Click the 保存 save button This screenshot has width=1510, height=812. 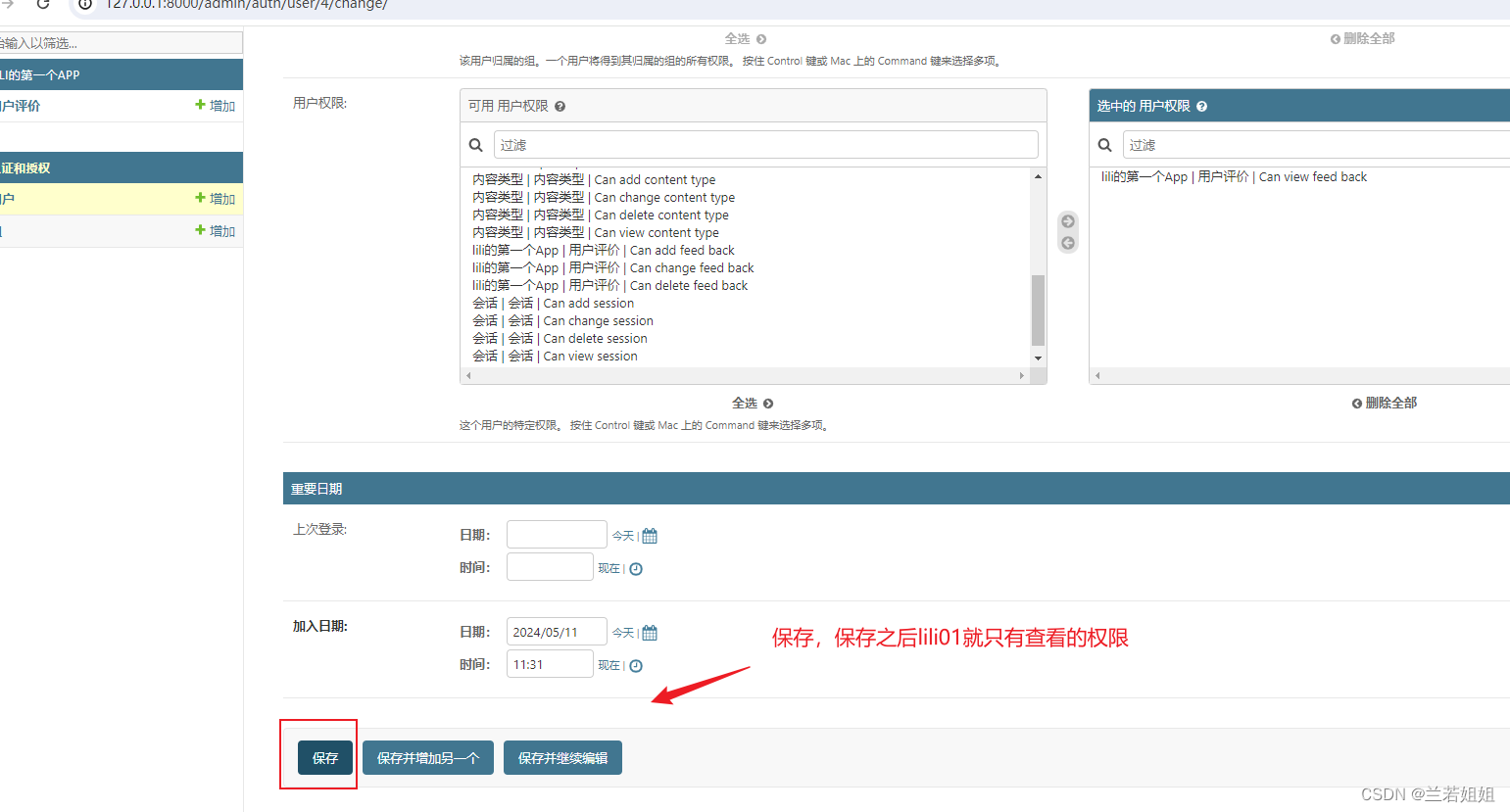[x=325, y=758]
